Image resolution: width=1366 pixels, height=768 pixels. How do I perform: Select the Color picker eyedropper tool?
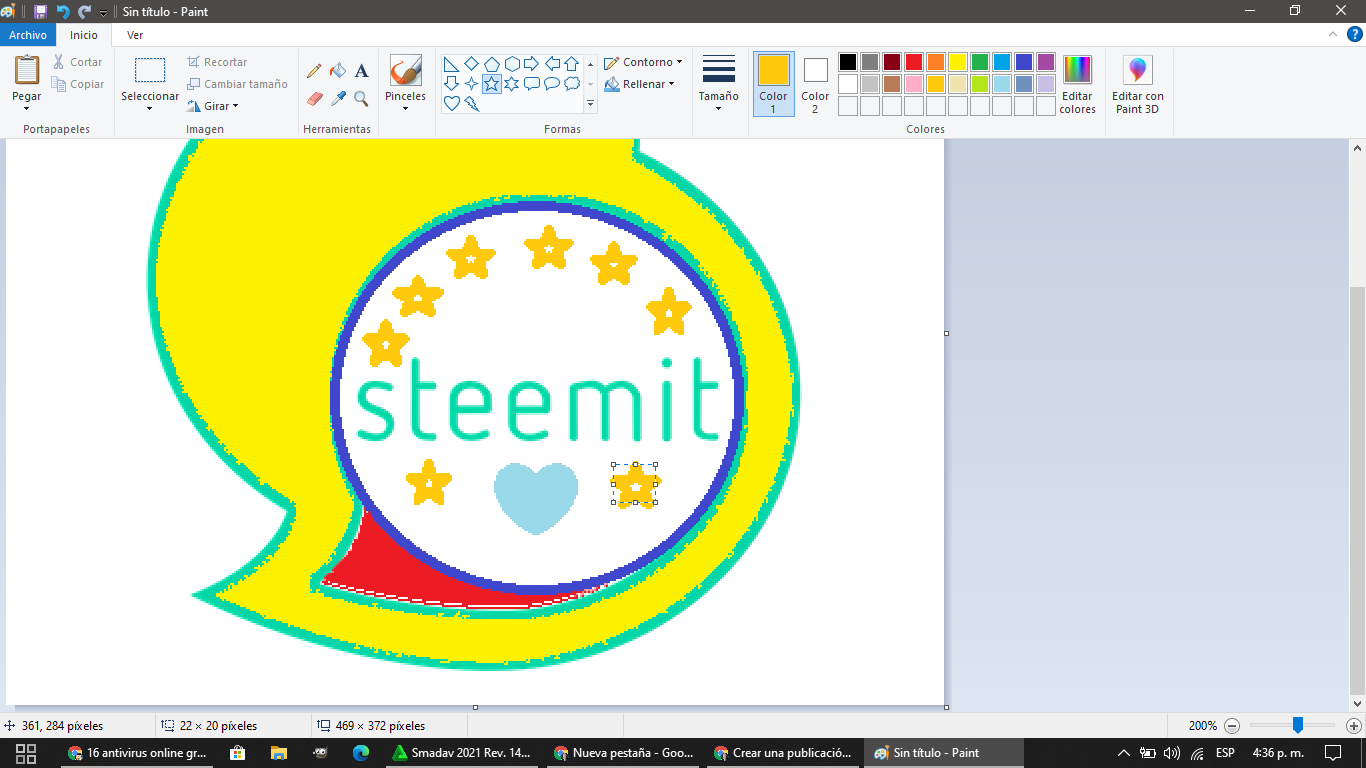tap(338, 98)
